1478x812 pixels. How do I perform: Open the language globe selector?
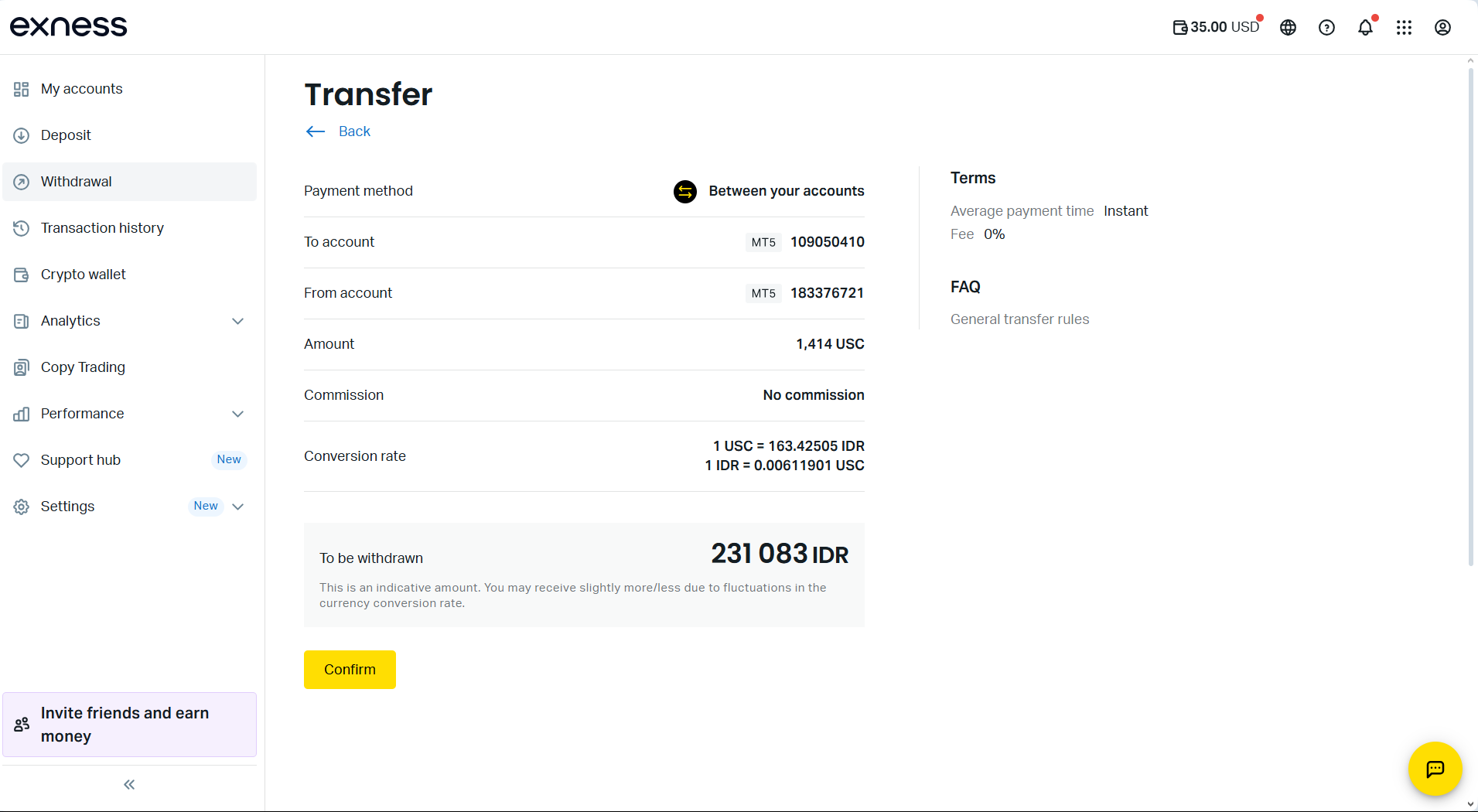click(1288, 28)
